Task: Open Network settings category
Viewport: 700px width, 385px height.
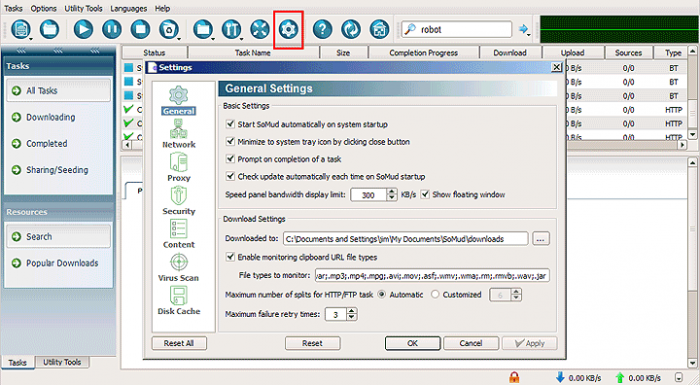Action: [179, 134]
